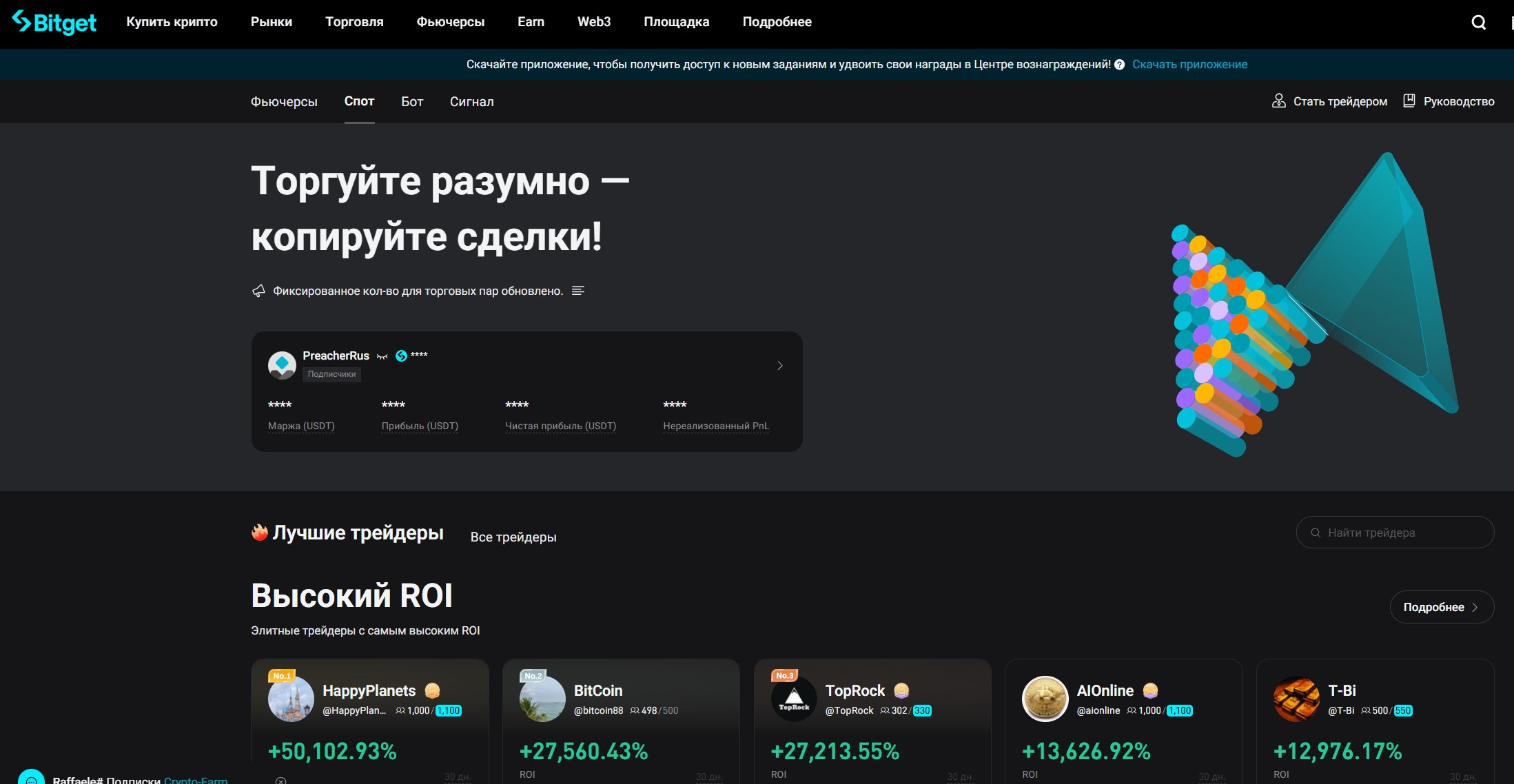Click the Bitget badge beside PreacherRus
This screenshot has height=784, width=1514.
401,355
